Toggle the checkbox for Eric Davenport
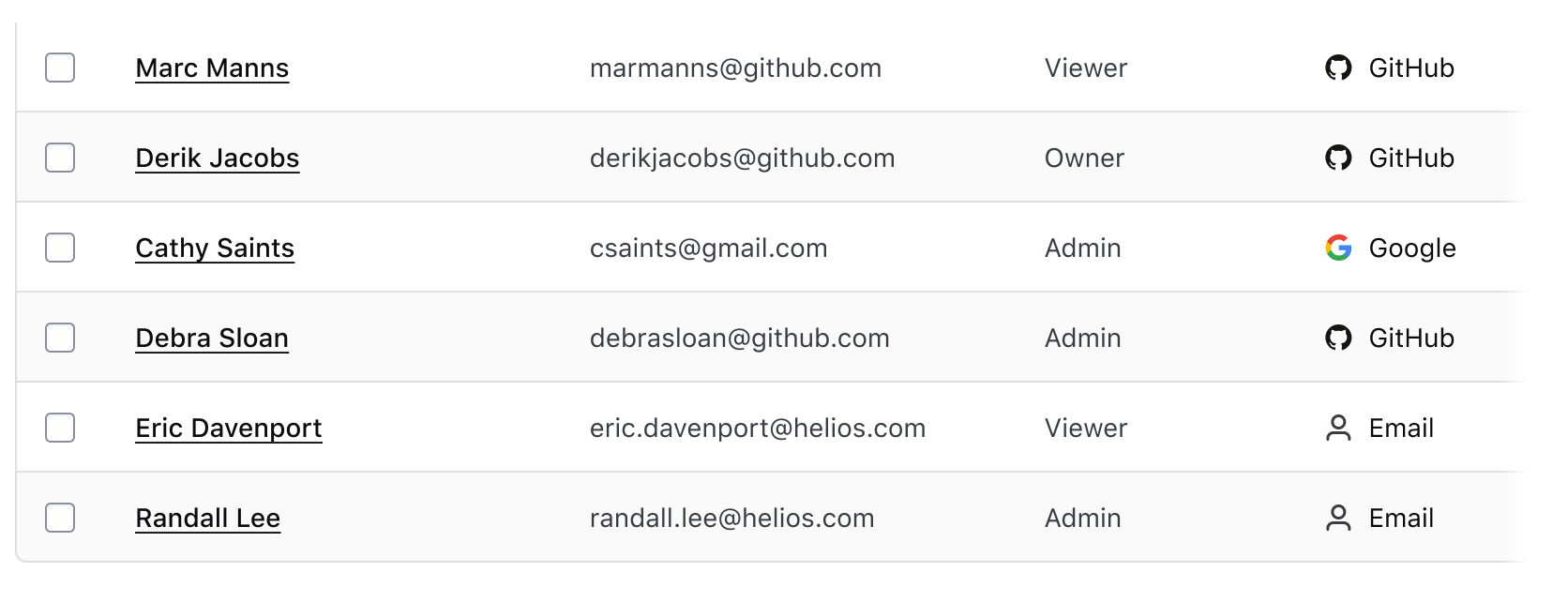The image size is (1568, 602). click(60, 428)
